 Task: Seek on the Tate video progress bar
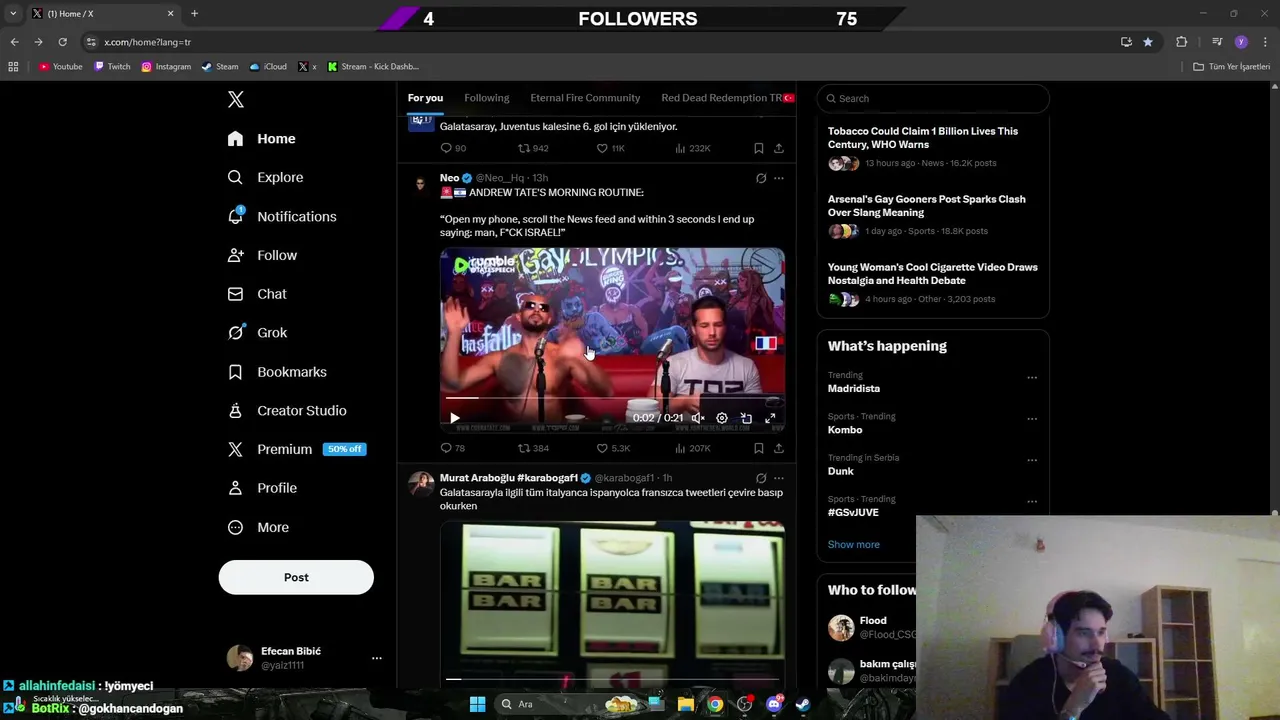click(612, 398)
